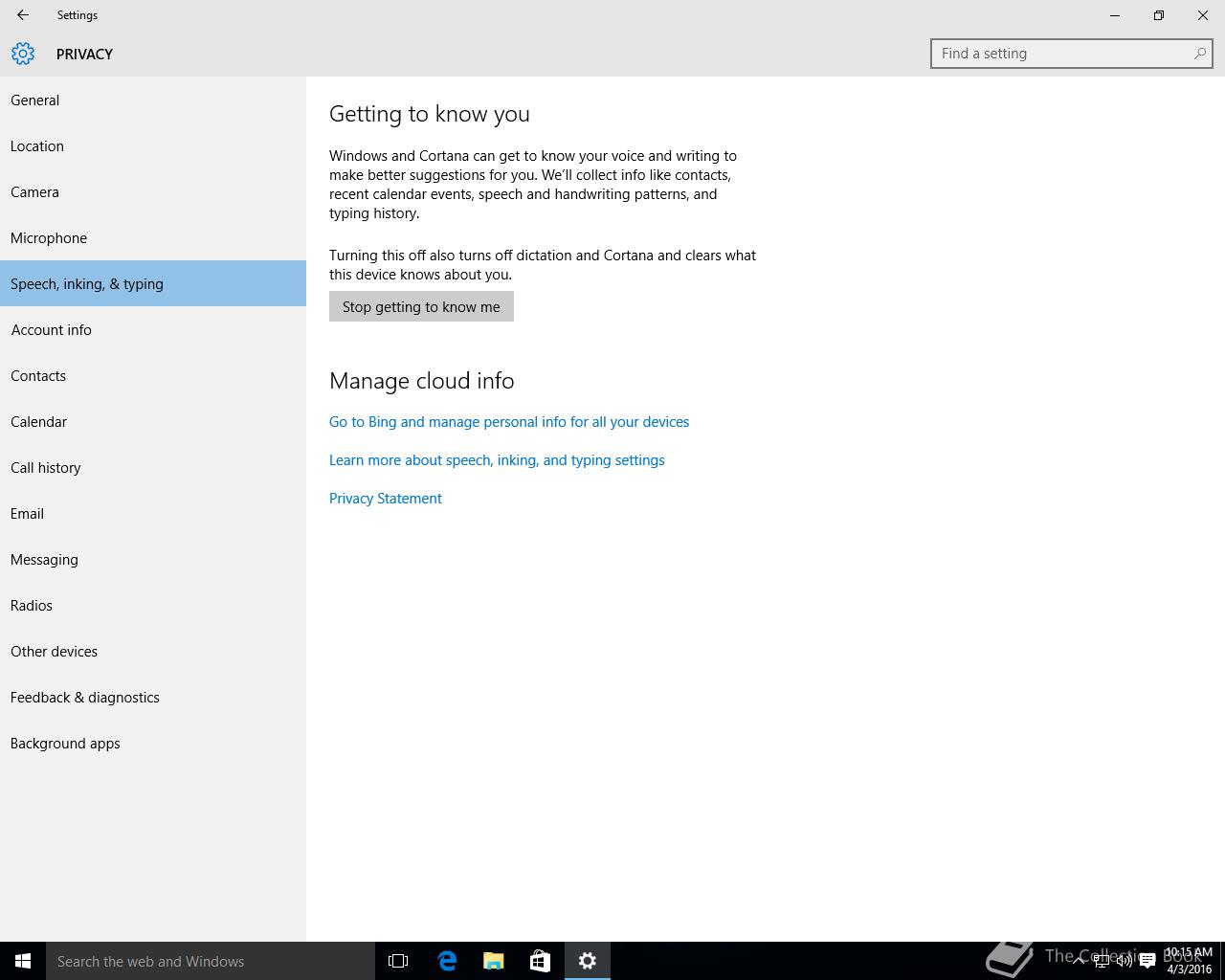The height and width of the screenshot is (980, 1225).
Task: Select the Messaging privacy category
Action: tap(153, 559)
